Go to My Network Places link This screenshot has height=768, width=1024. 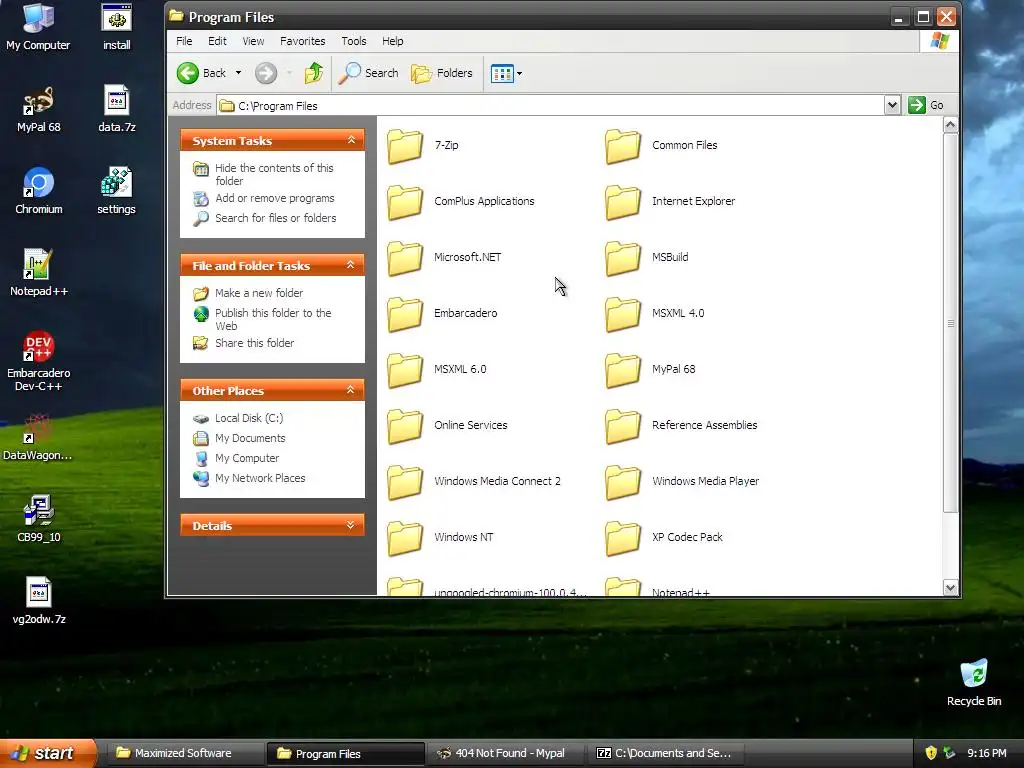[x=260, y=478]
